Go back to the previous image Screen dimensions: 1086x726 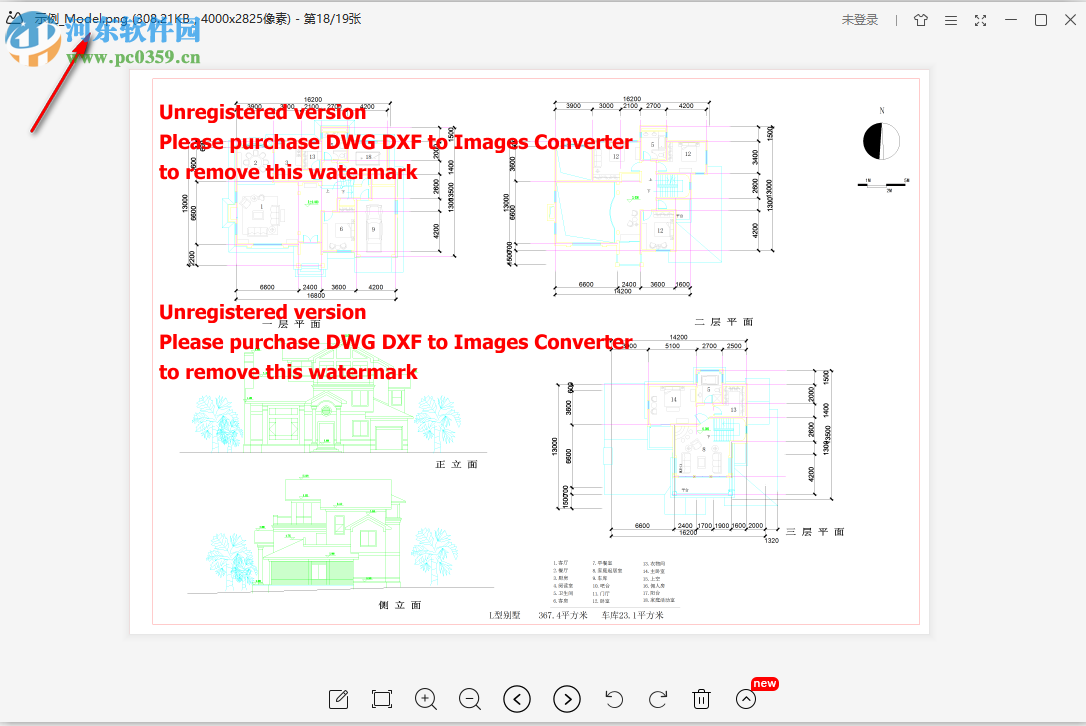click(x=517, y=699)
